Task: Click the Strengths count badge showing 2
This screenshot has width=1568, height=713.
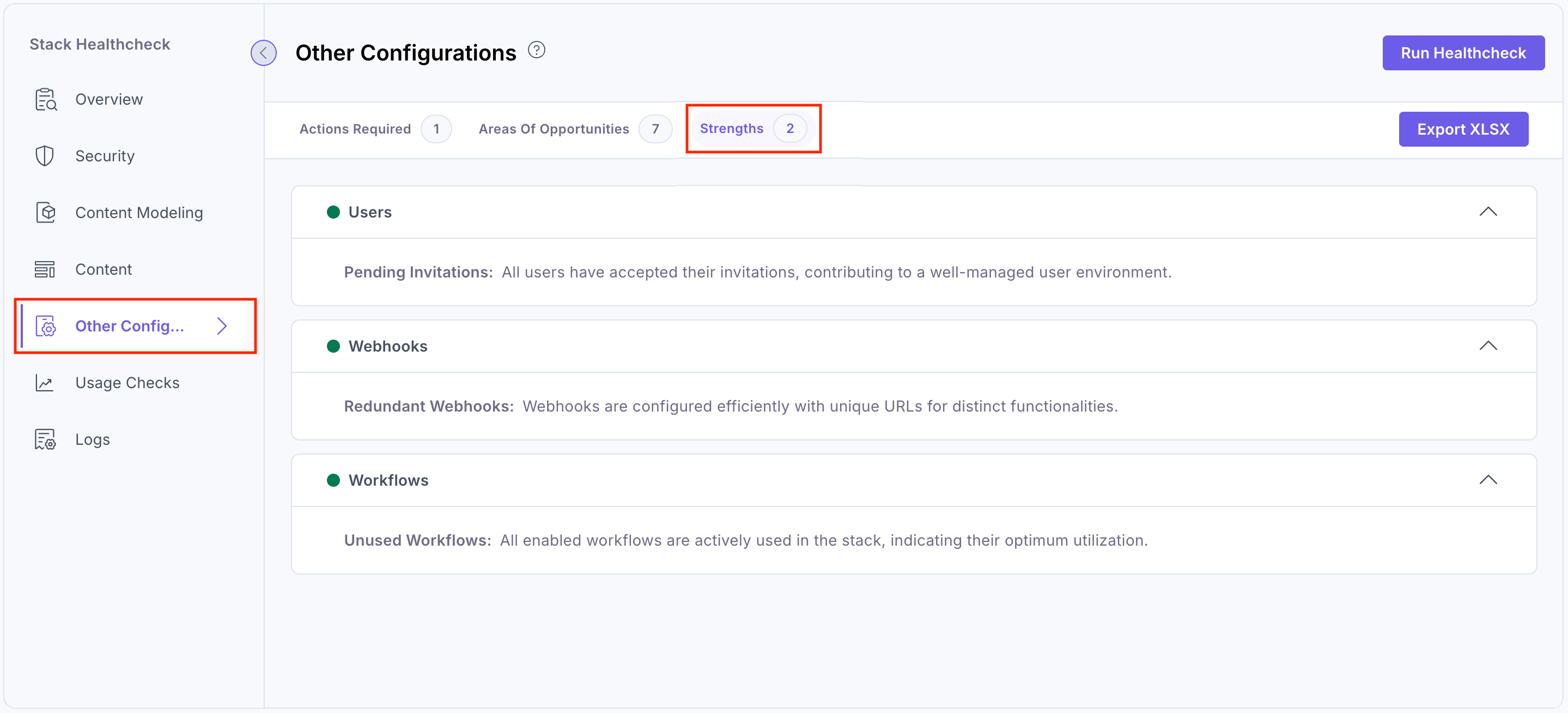Action: (x=790, y=129)
